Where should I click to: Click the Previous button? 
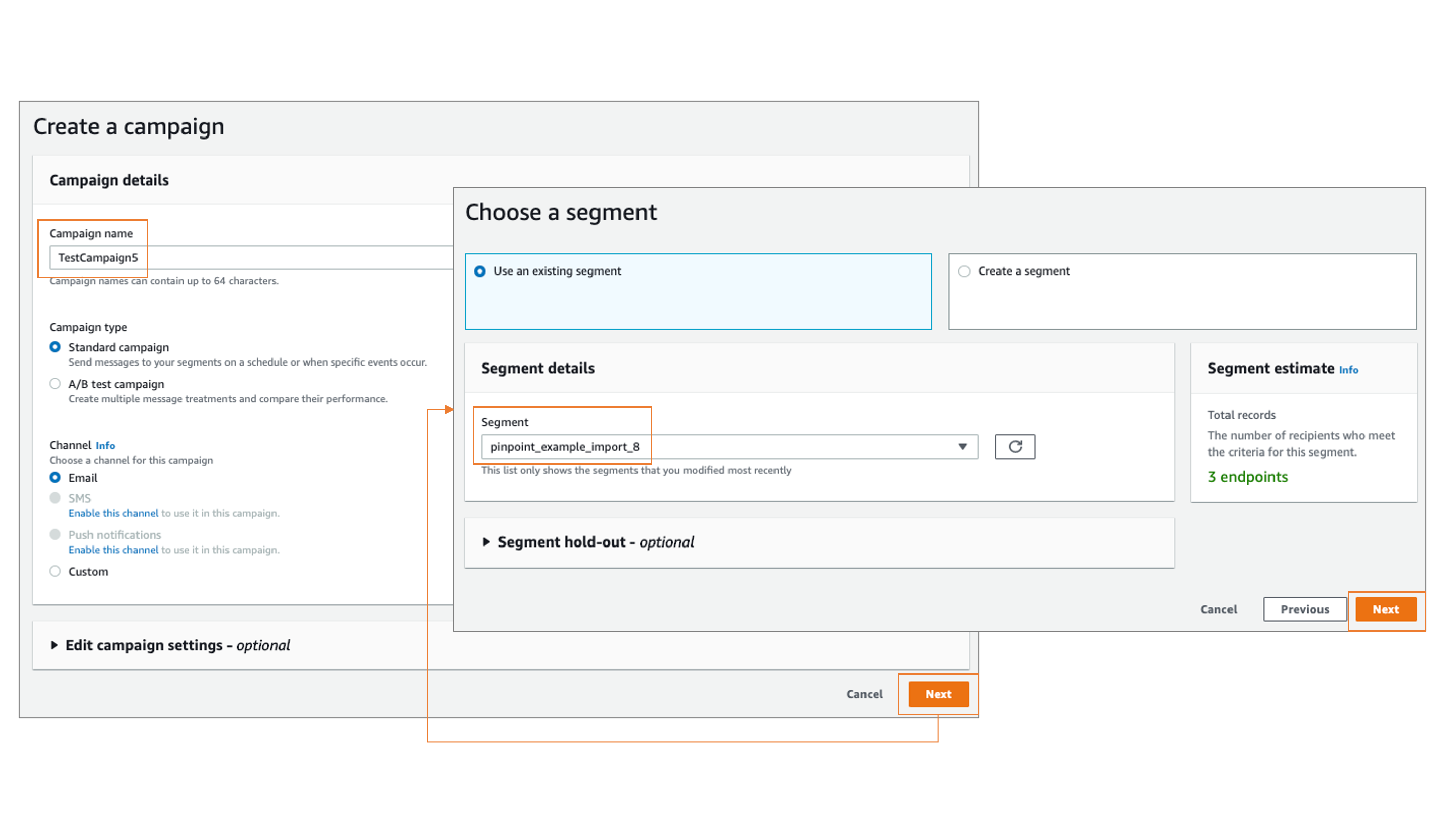(1304, 609)
